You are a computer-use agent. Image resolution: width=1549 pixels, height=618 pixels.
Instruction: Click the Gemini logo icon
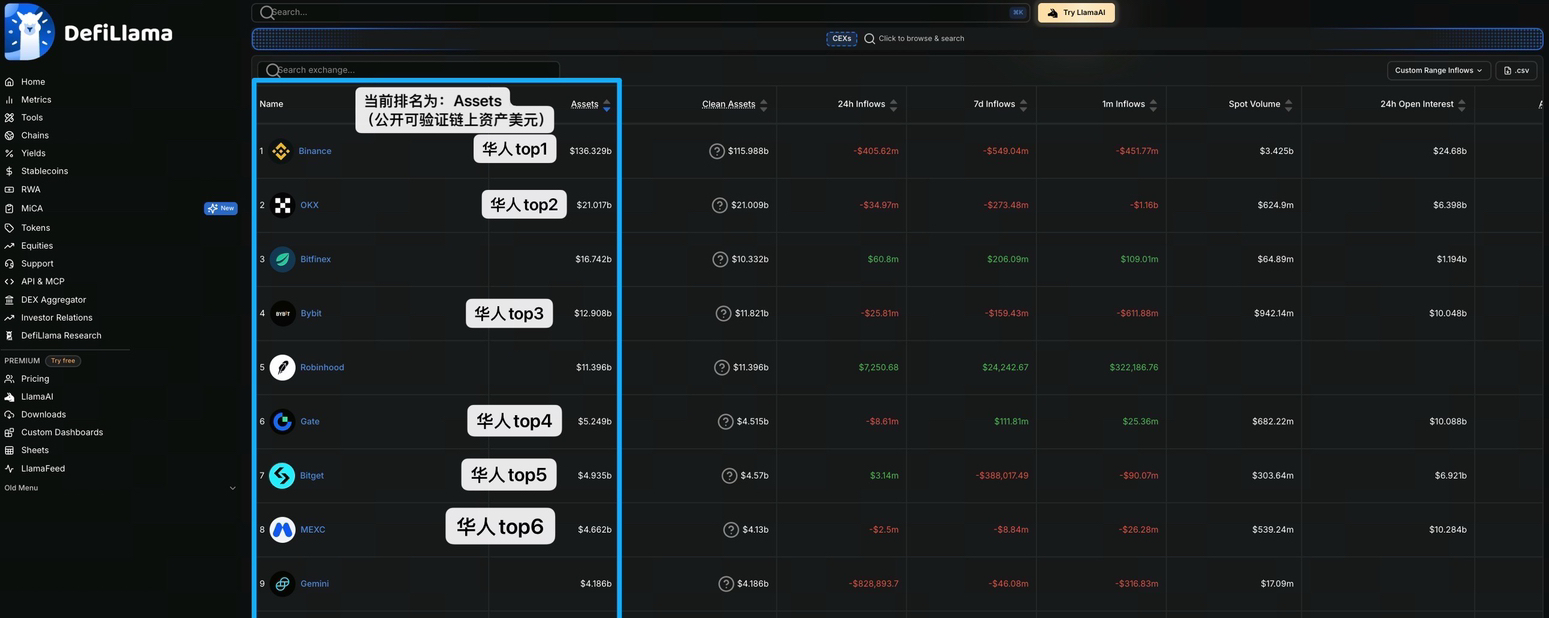click(x=283, y=583)
